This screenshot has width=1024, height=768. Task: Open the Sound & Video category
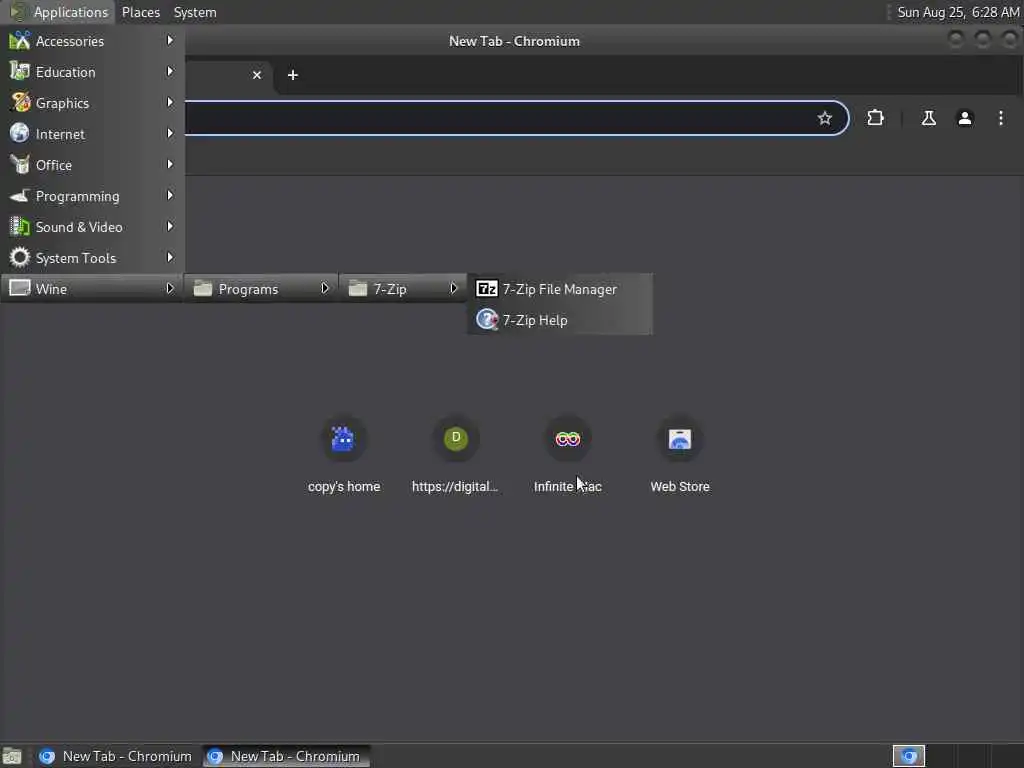click(91, 227)
